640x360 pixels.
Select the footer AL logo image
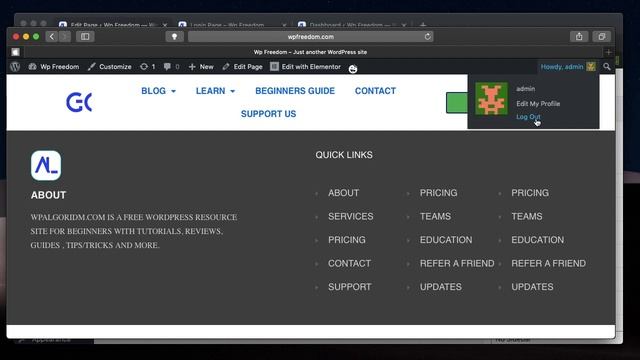click(x=46, y=166)
